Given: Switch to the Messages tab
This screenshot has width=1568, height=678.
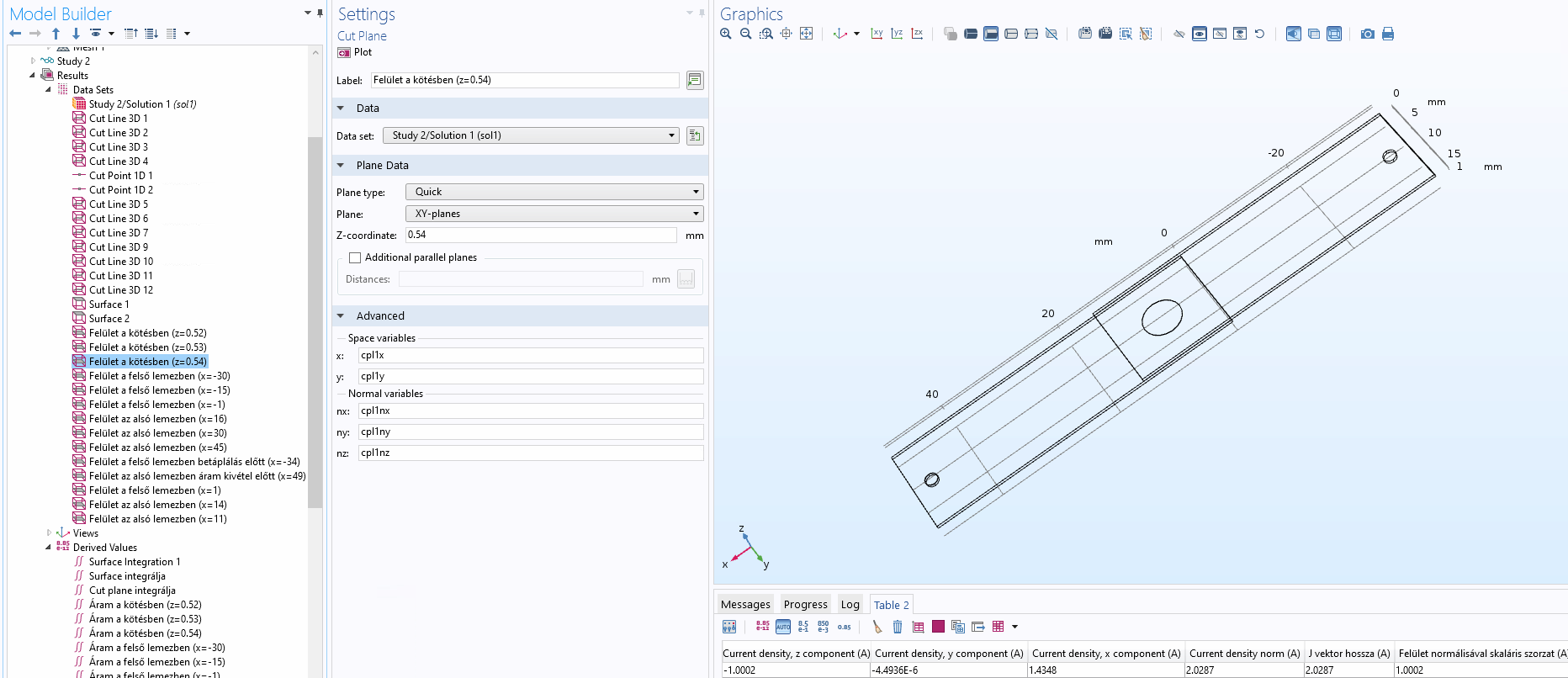Looking at the screenshot, I should (745, 605).
